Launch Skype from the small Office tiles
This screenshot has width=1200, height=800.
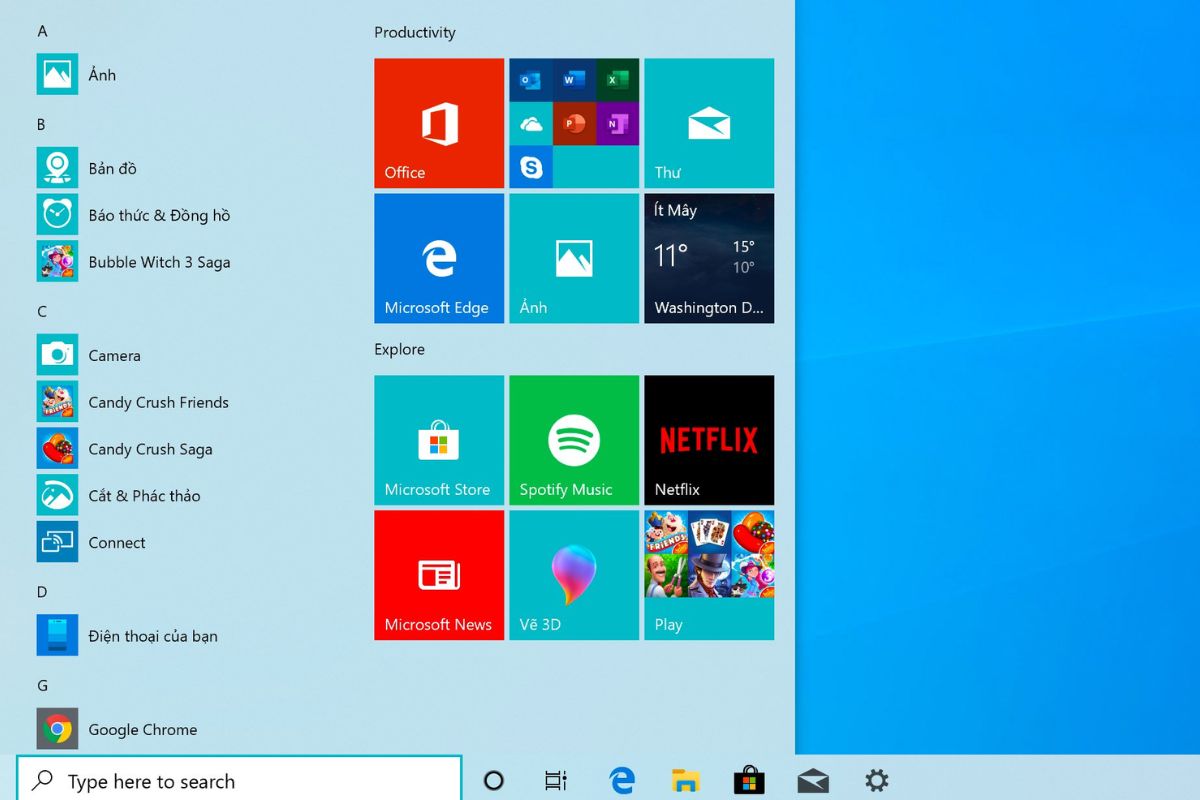click(531, 167)
